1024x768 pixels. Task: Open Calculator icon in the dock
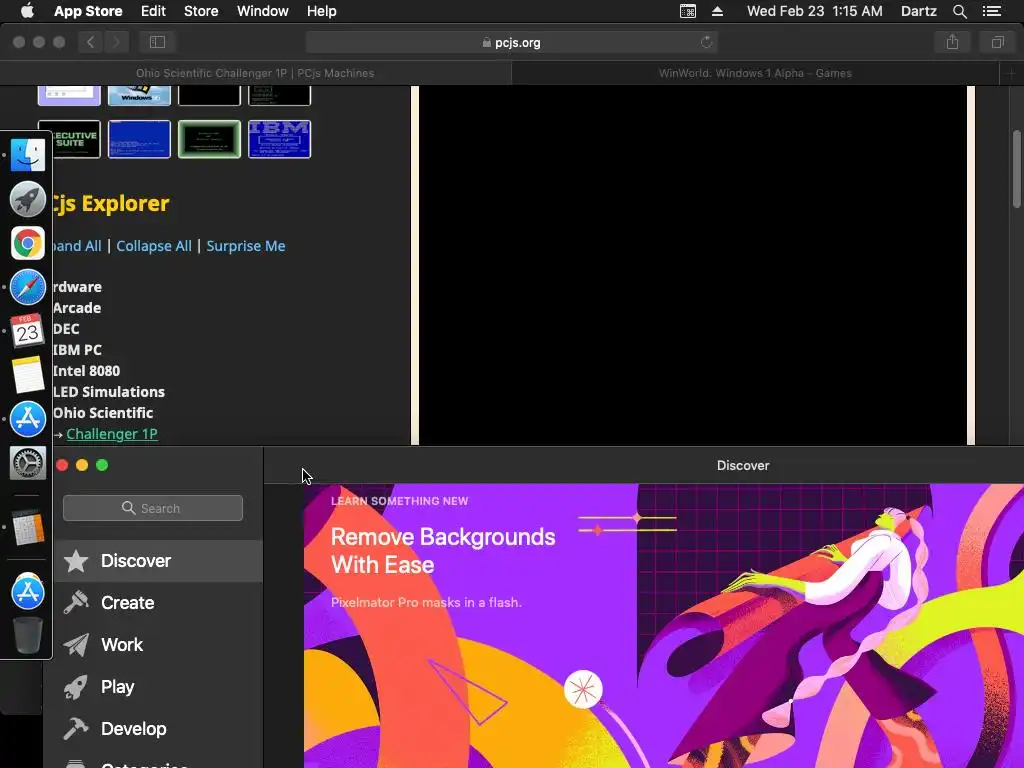(27, 527)
